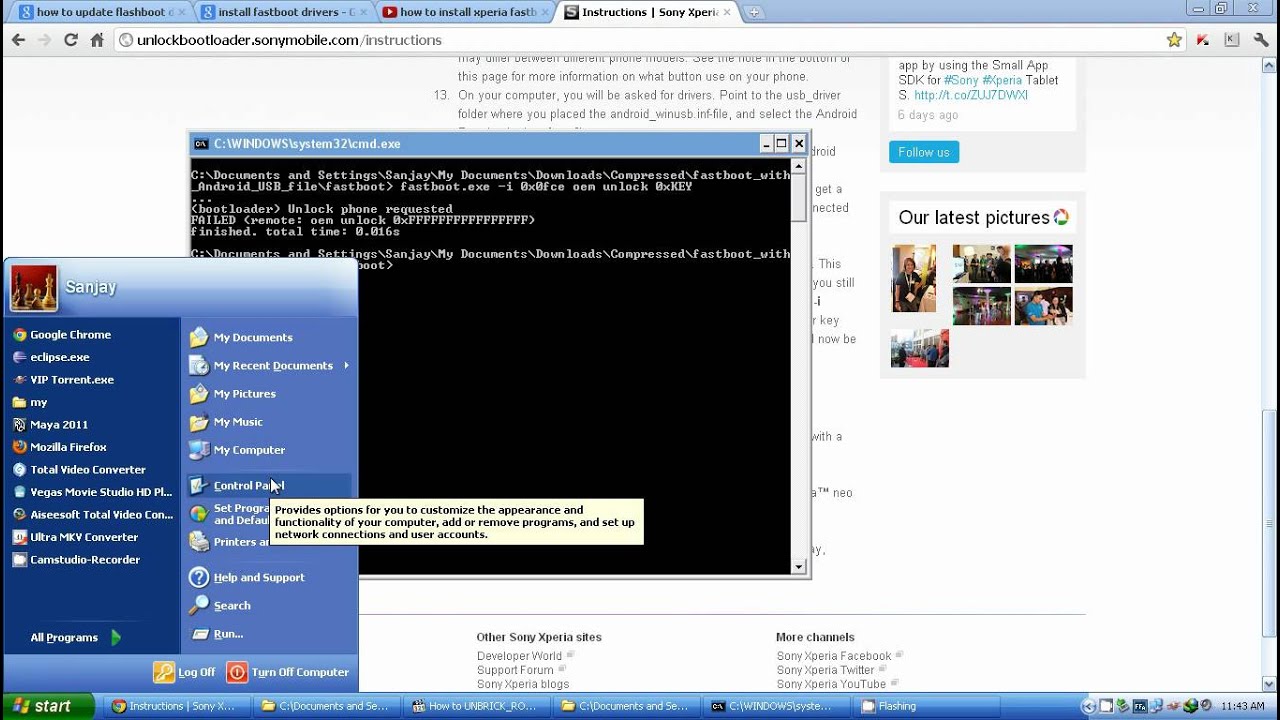Expand My Recent Documents submenu arrow
The height and width of the screenshot is (720, 1280).
346,365
